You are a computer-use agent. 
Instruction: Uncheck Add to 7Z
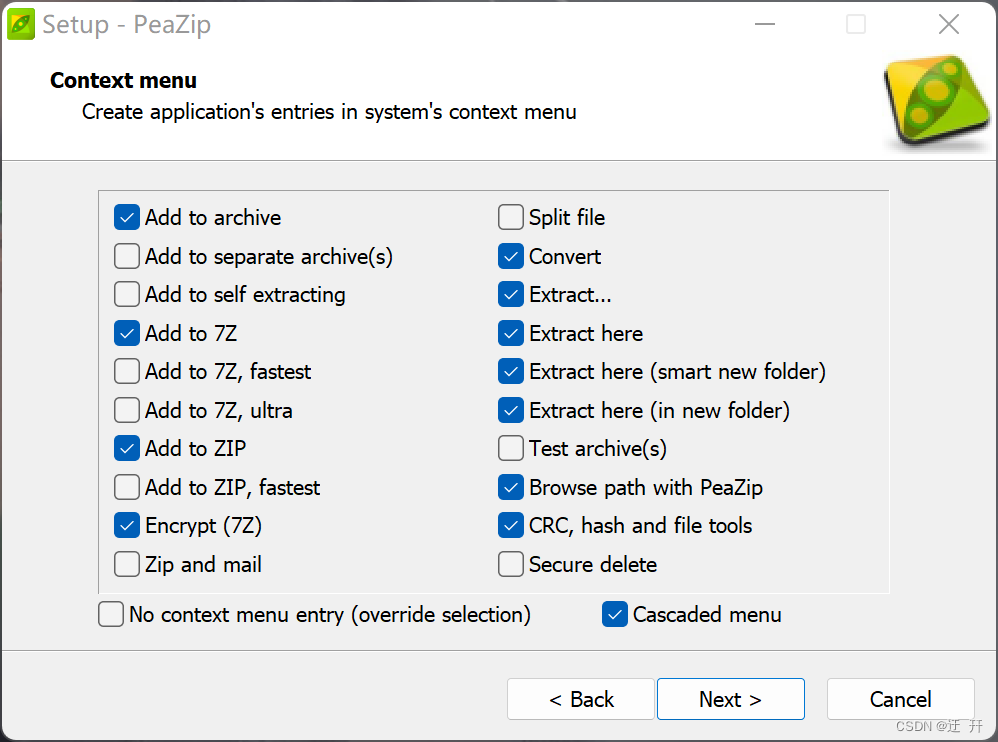point(126,333)
